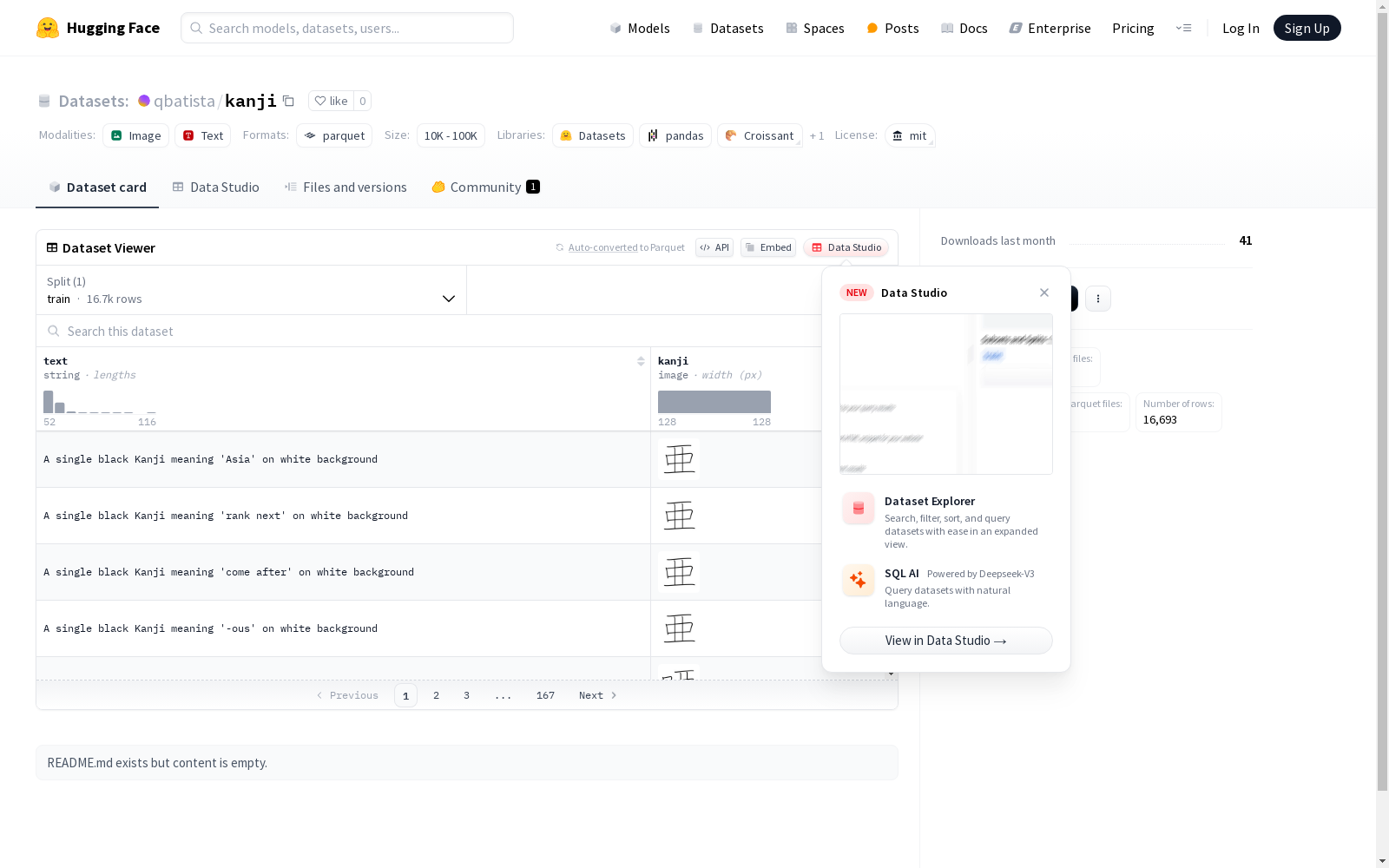Focus the Search this dataset field
This screenshot has width=1389, height=868.
429,331
